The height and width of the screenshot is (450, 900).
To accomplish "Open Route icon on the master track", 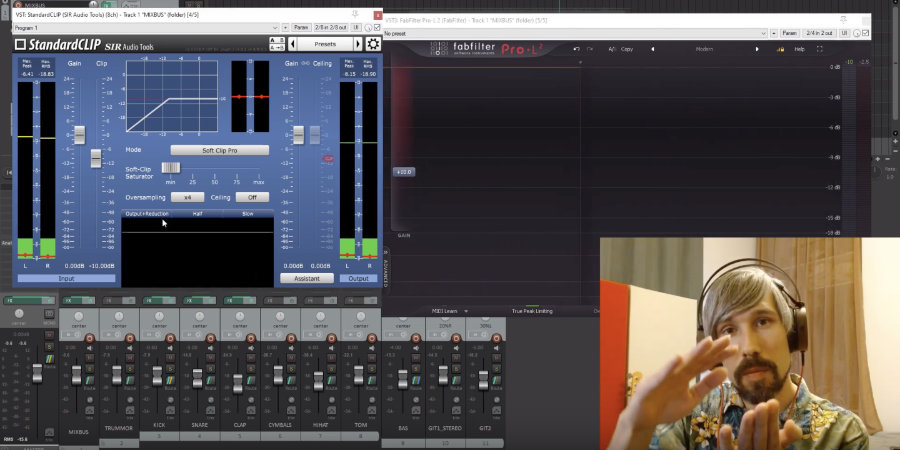I will coord(49,359).
